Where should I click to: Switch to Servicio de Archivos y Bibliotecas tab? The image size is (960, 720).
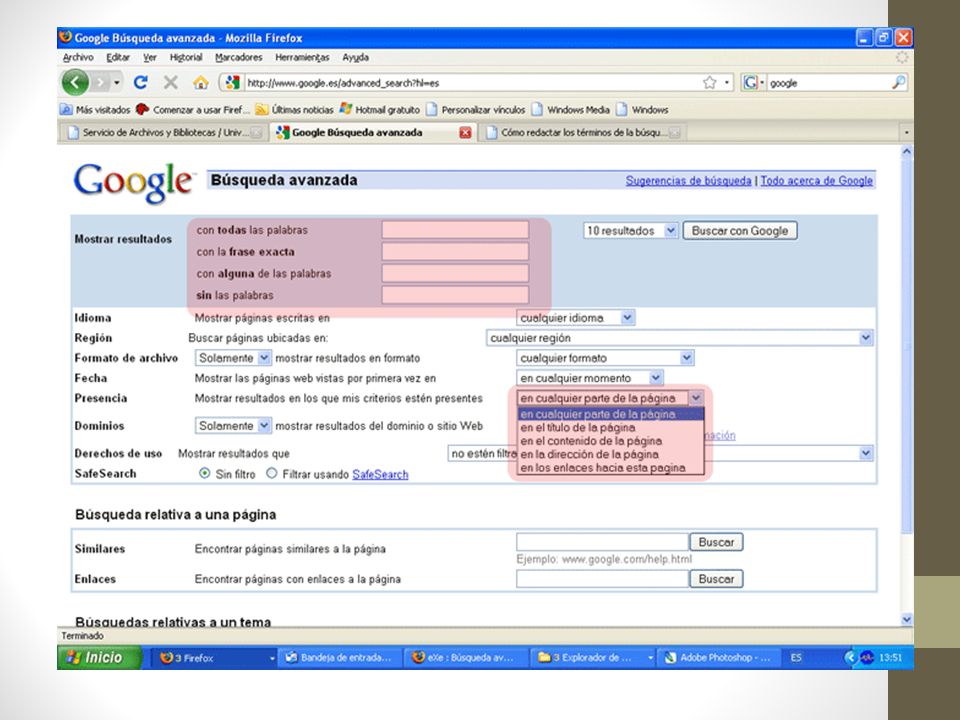coord(164,132)
